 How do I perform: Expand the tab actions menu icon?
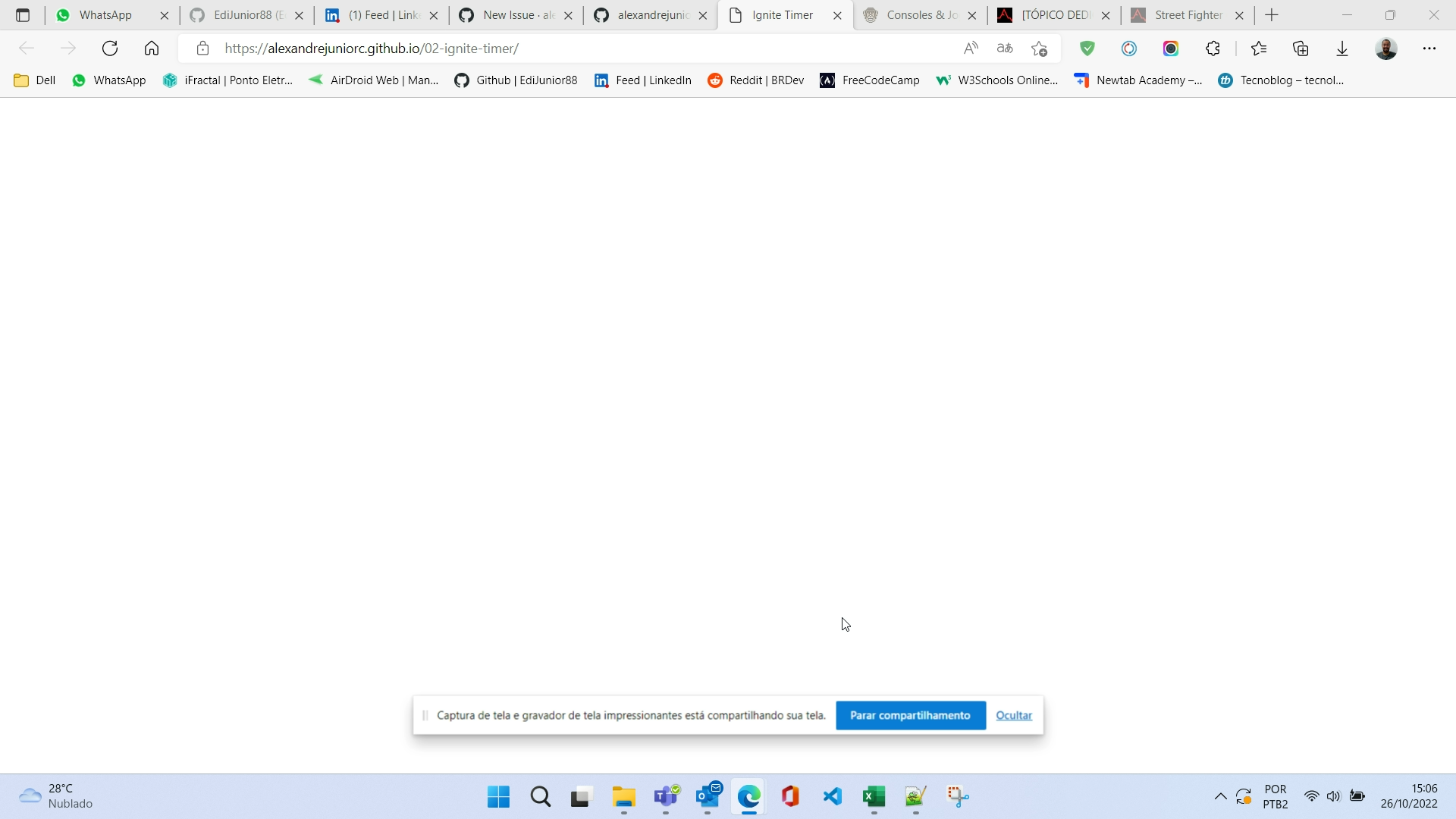[x=23, y=15]
